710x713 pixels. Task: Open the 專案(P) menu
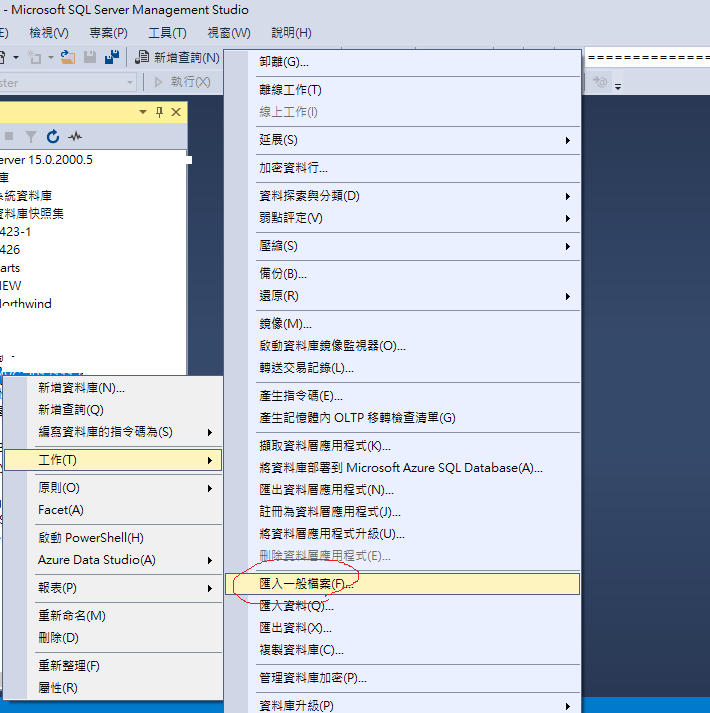click(108, 33)
